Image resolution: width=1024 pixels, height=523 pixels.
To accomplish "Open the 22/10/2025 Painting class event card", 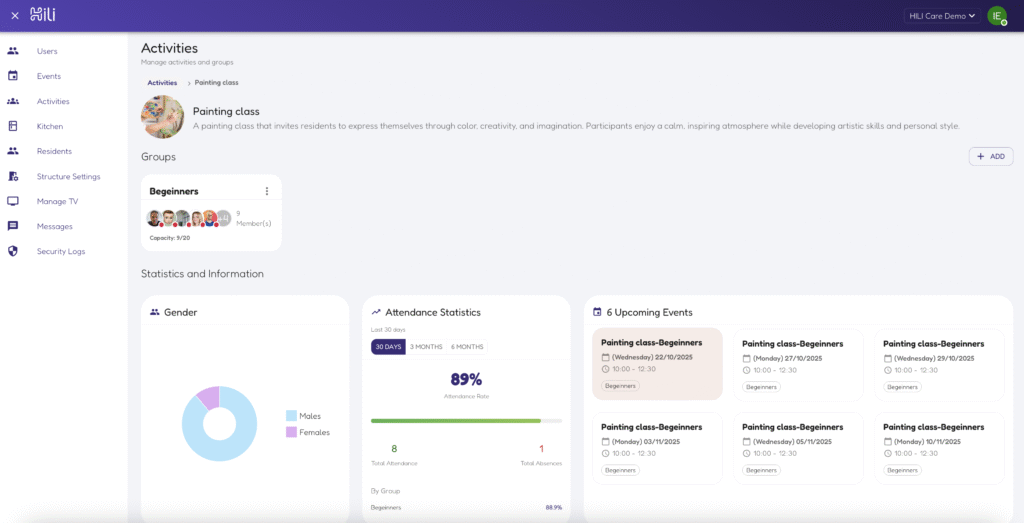I will pyautogui.click(x=657, y=364).
